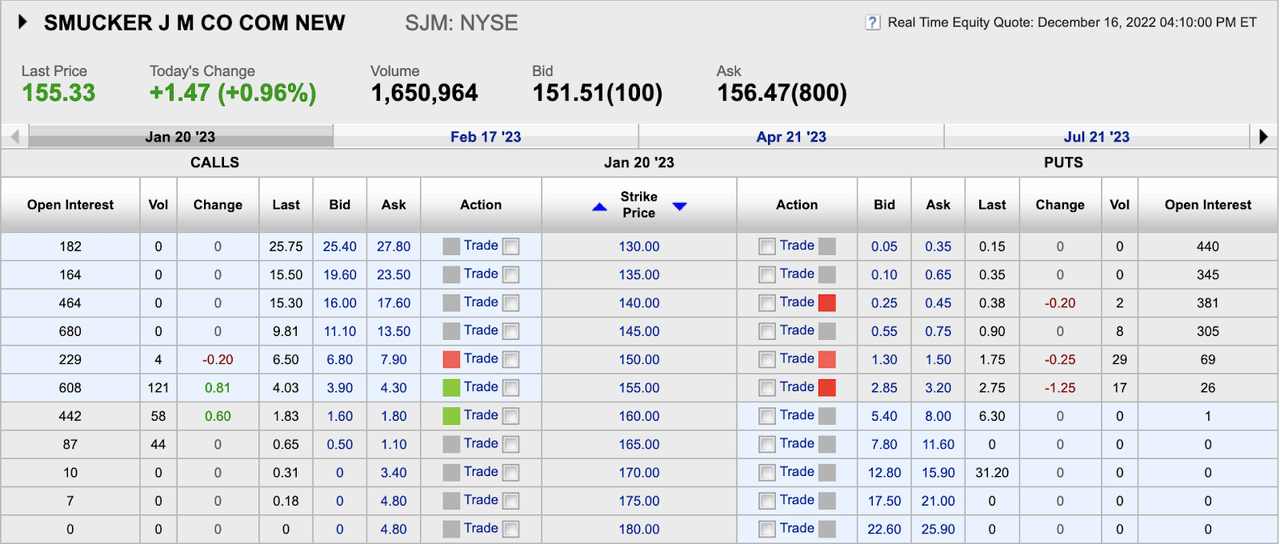Click the green call indicator at strike 160.00

(x=451, y=416)
